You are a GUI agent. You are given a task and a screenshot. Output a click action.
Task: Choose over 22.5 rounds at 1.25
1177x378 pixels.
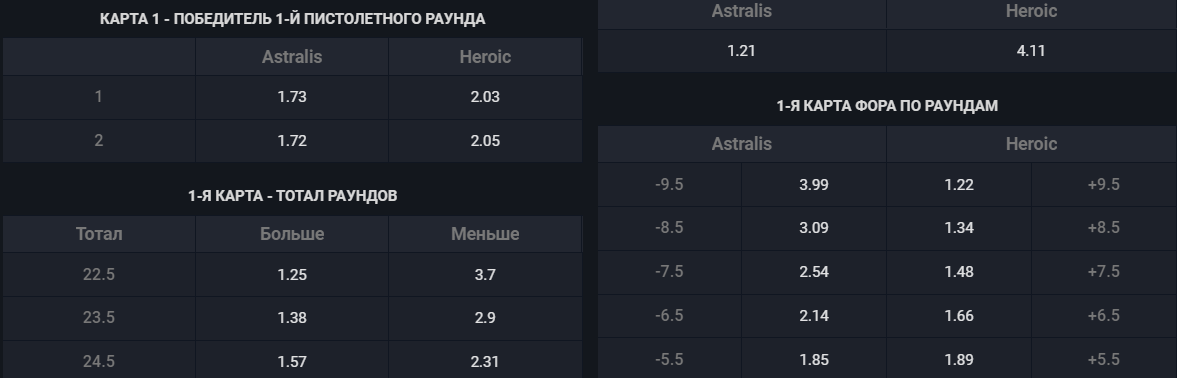coord(292,274)
